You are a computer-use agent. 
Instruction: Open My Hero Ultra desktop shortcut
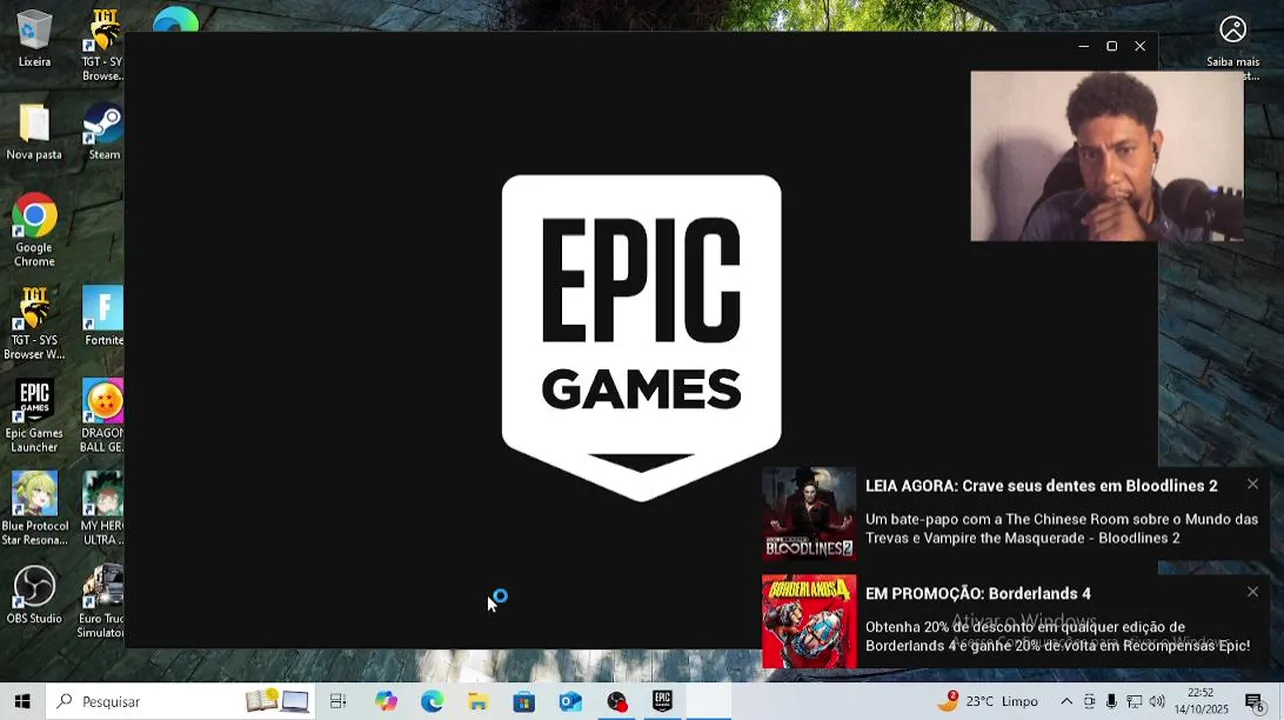tap(103, 510)
